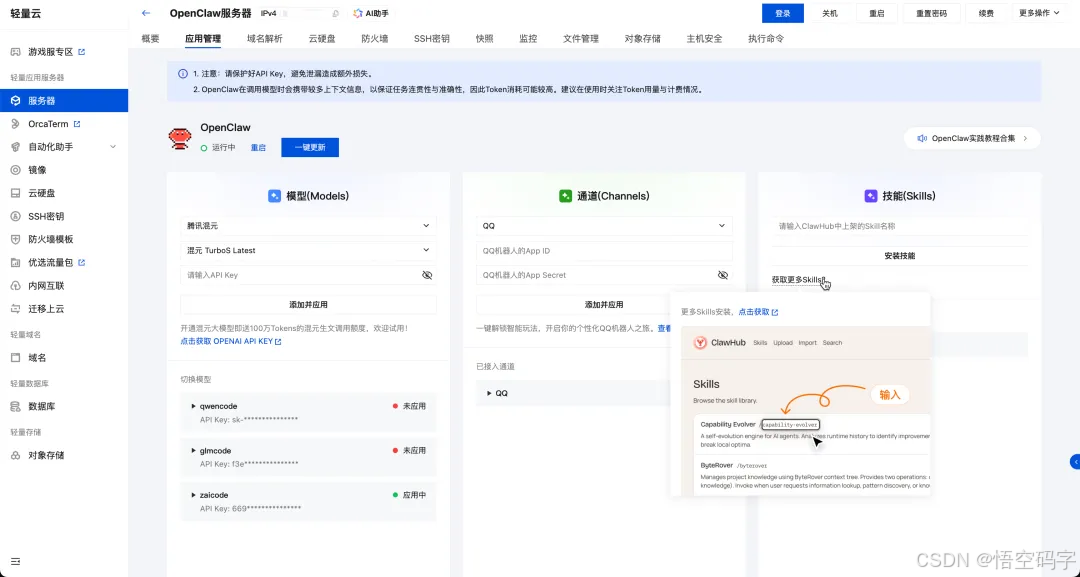Click the 对象存储 sidebar icon
Image resolution: width=1080 pixels, height=577 pixels.
coord(15,455)
